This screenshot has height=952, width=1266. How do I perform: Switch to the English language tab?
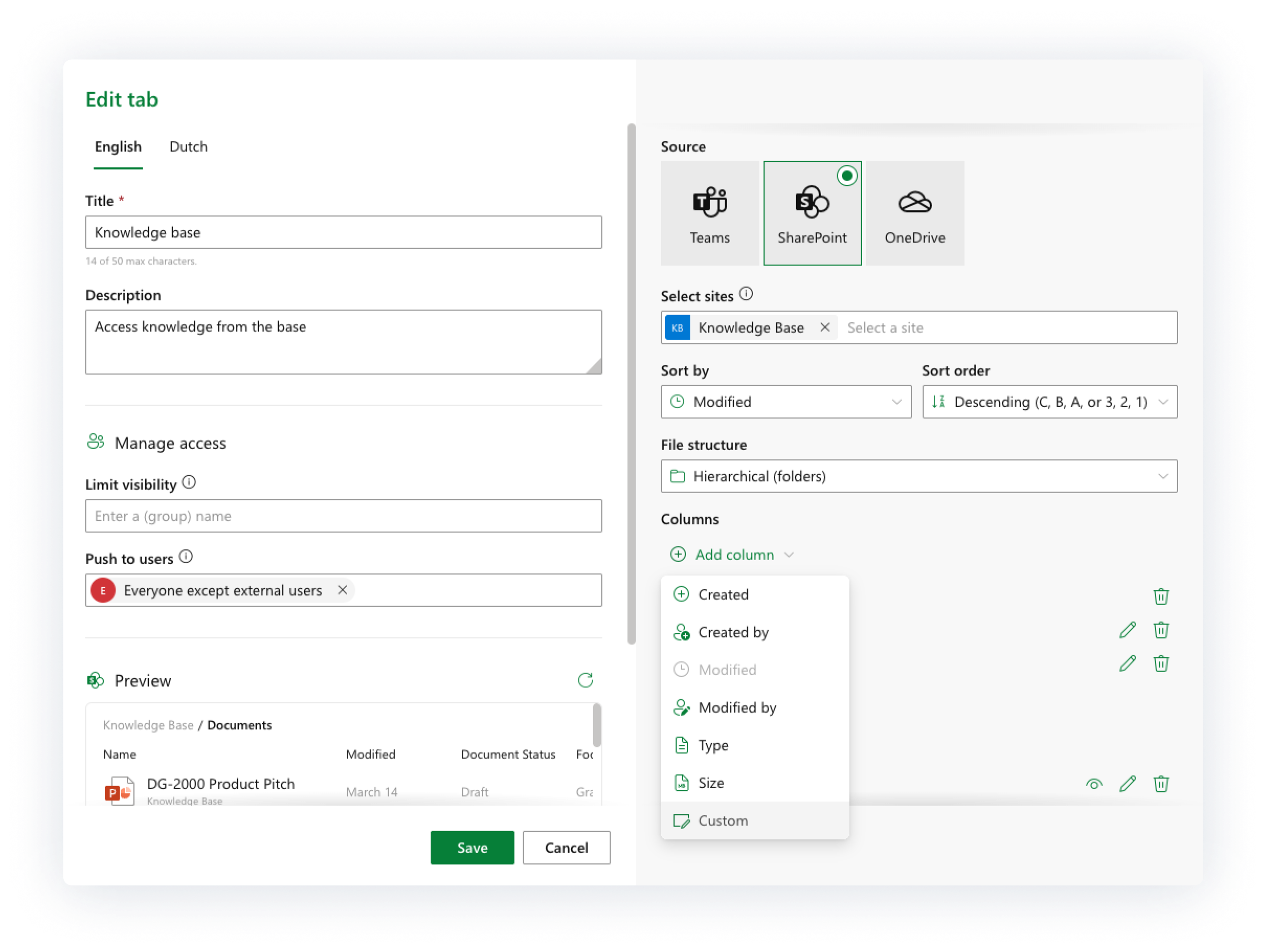pyautogui.click(x=118, y=147)
